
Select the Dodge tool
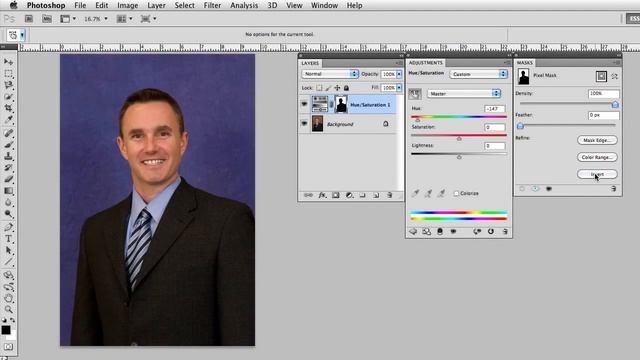pyautogui.click(x=8, y=213)
